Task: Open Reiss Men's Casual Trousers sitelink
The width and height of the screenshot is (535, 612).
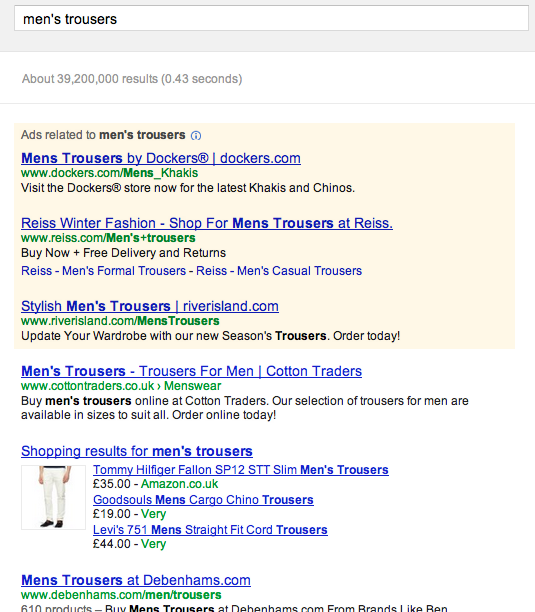Action: pyautogui.click(x=279, y=270)
